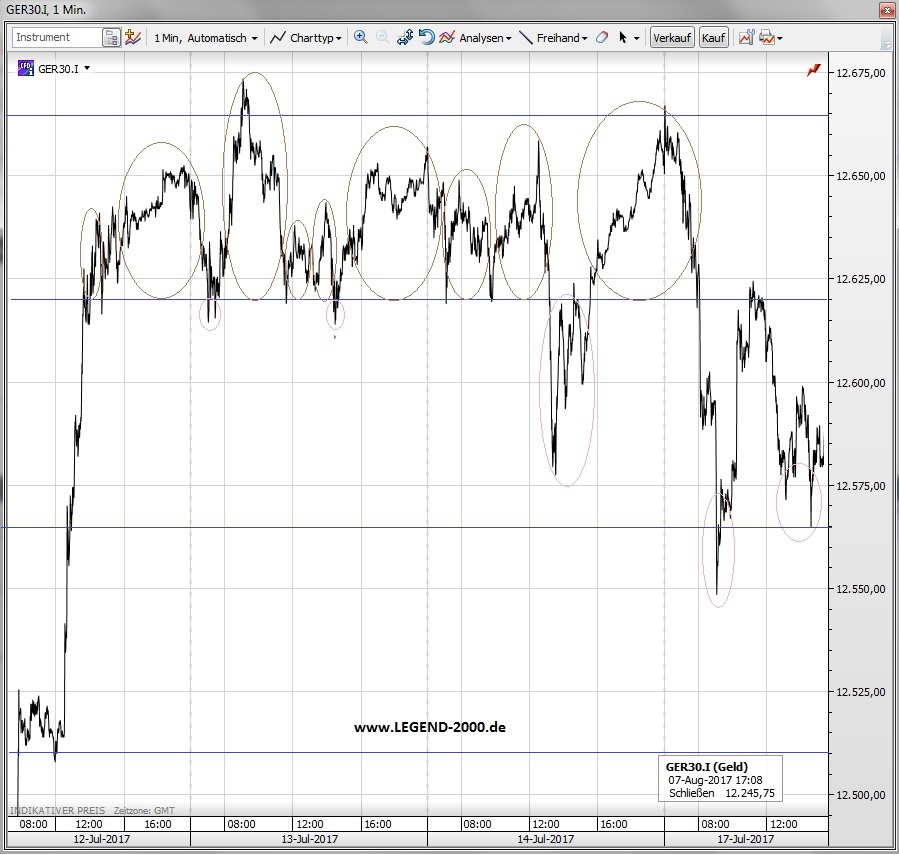Click the autoscale axes arrows icon
899x855 pixels.
[405, 38]
